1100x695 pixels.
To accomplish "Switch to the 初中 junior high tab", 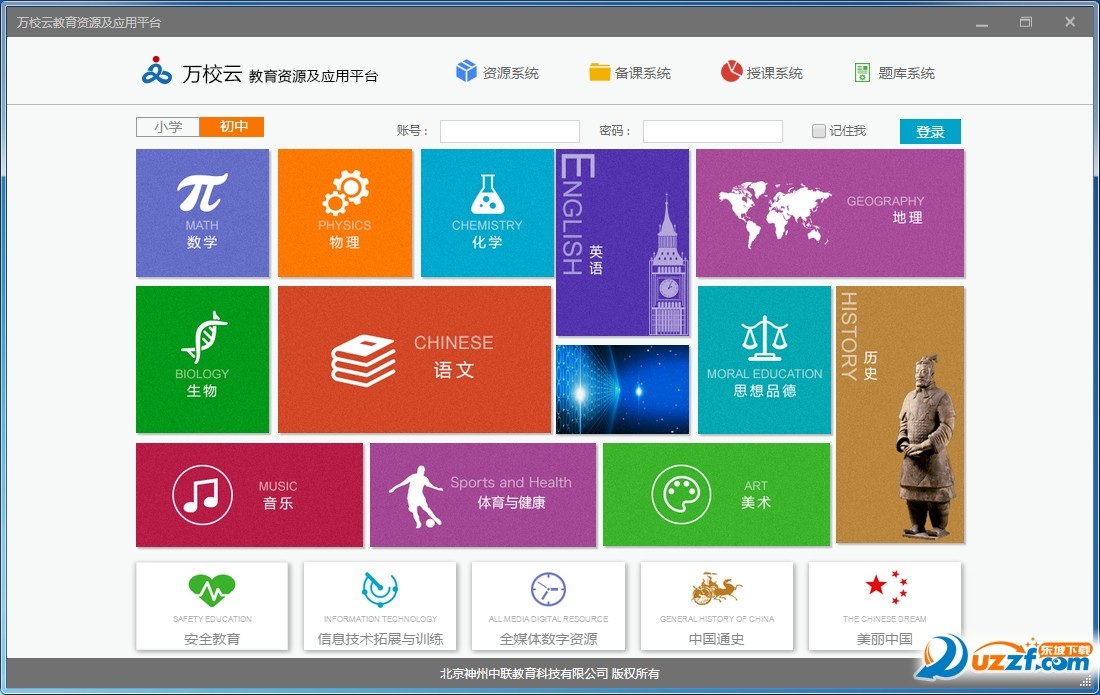I will pyautogui.click(x=232, y=127).
